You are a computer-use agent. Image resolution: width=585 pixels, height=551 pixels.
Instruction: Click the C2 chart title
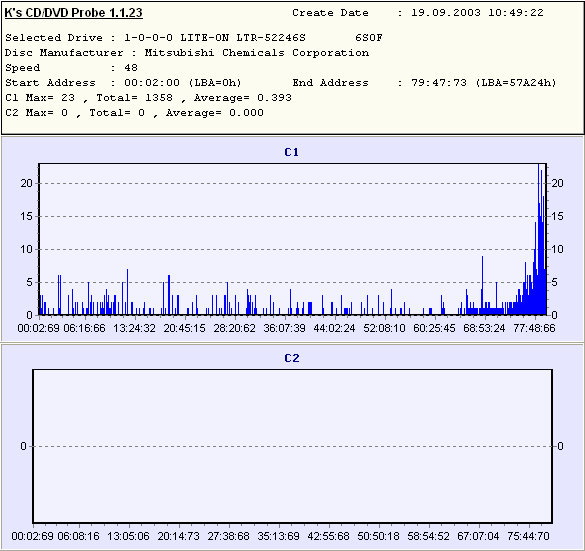tap(292, 358)
